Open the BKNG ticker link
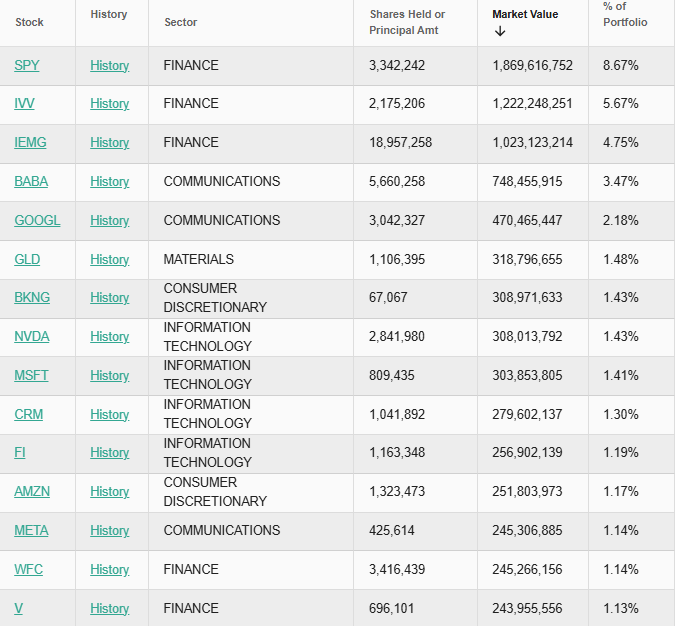The image size is (675, 626). tap(32, 298)
